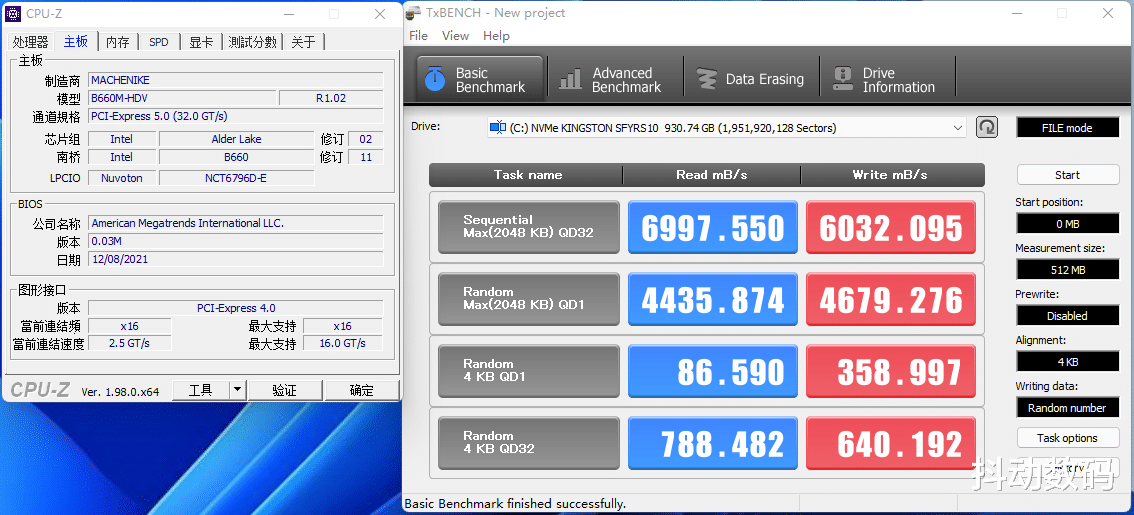Toggle the Sequential Max(2048 KB) QD32 task
Viewport: 1134px width, 515px height.
point(529,227)
